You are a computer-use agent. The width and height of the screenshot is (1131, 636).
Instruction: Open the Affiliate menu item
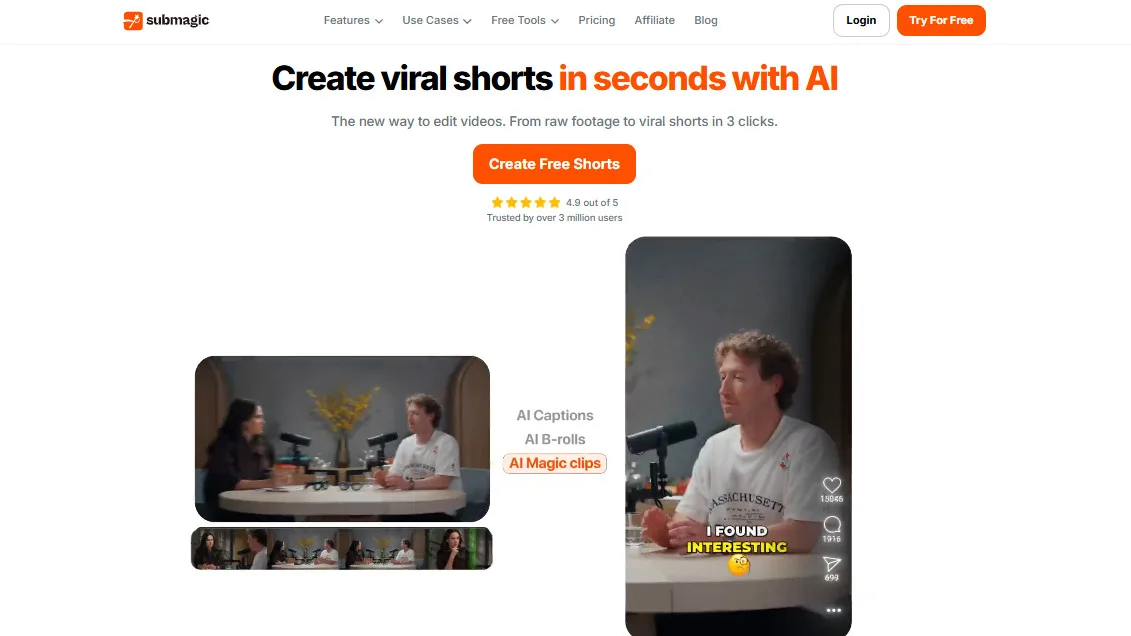(x=654, y=20)
